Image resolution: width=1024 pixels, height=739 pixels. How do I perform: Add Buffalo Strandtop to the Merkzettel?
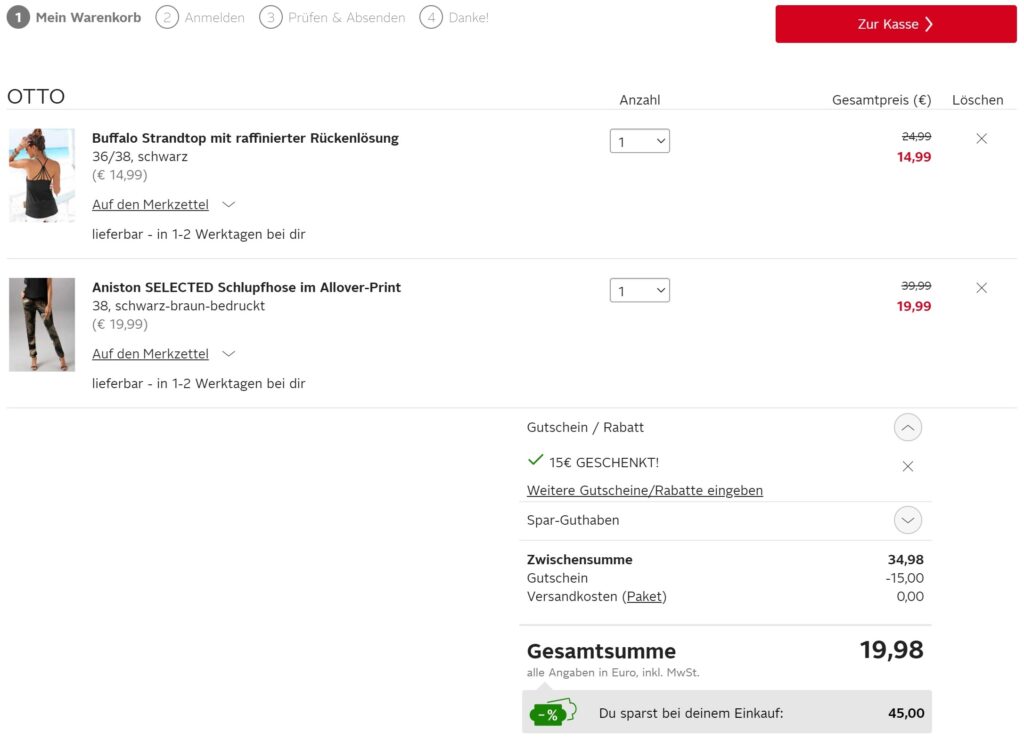[150, 204]
